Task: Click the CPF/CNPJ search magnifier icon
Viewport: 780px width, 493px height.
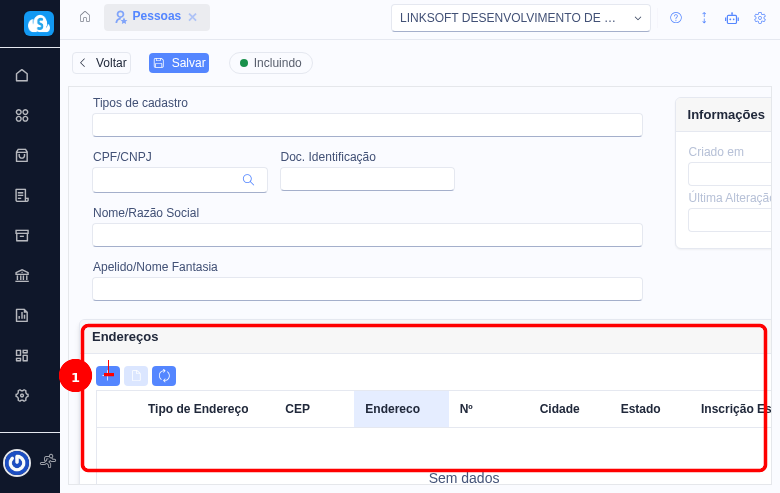Action: (248, 180)
